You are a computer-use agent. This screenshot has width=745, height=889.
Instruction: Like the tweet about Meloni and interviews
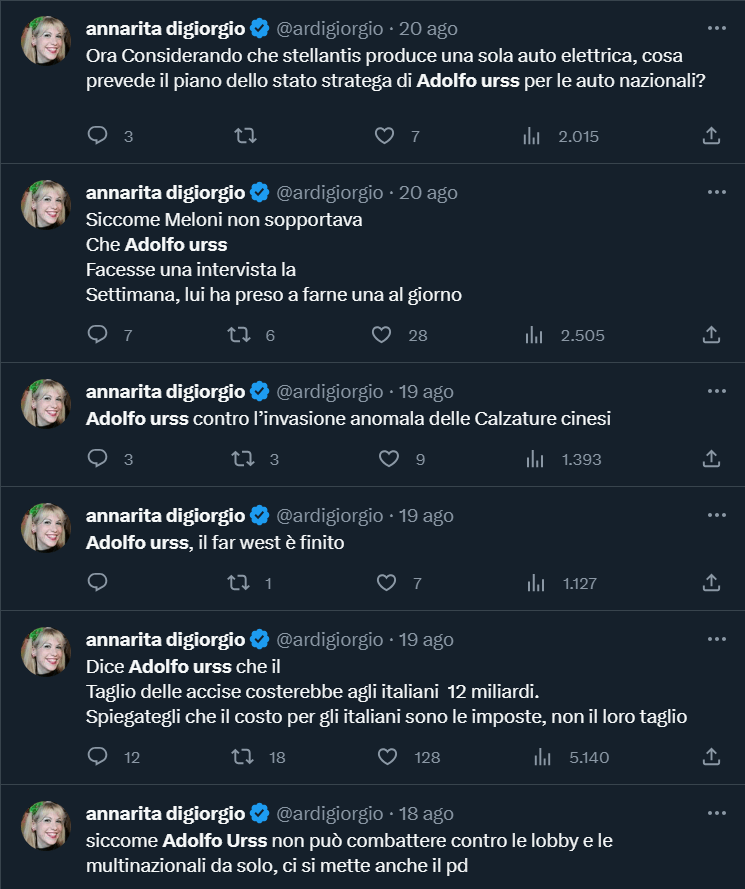[x=382, y=335]
